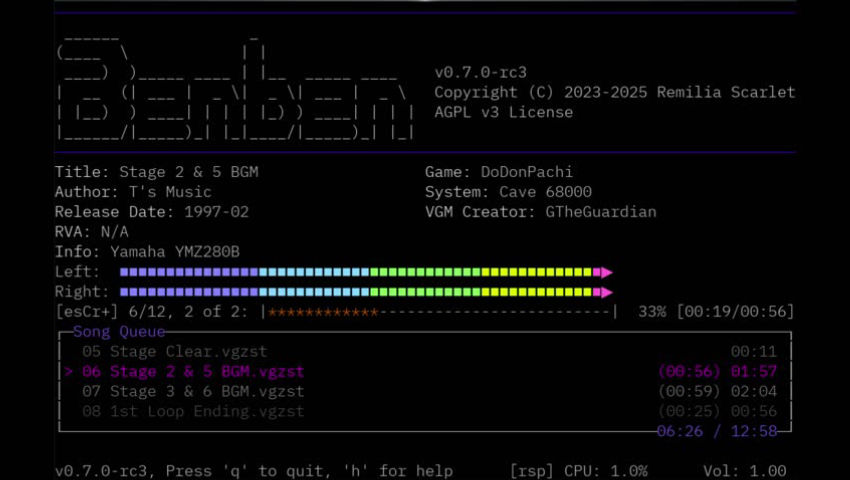Click the '(00:59) 02:04' duration of track 07
Viewport: 850px width, 480px height.
click(717, 392)
